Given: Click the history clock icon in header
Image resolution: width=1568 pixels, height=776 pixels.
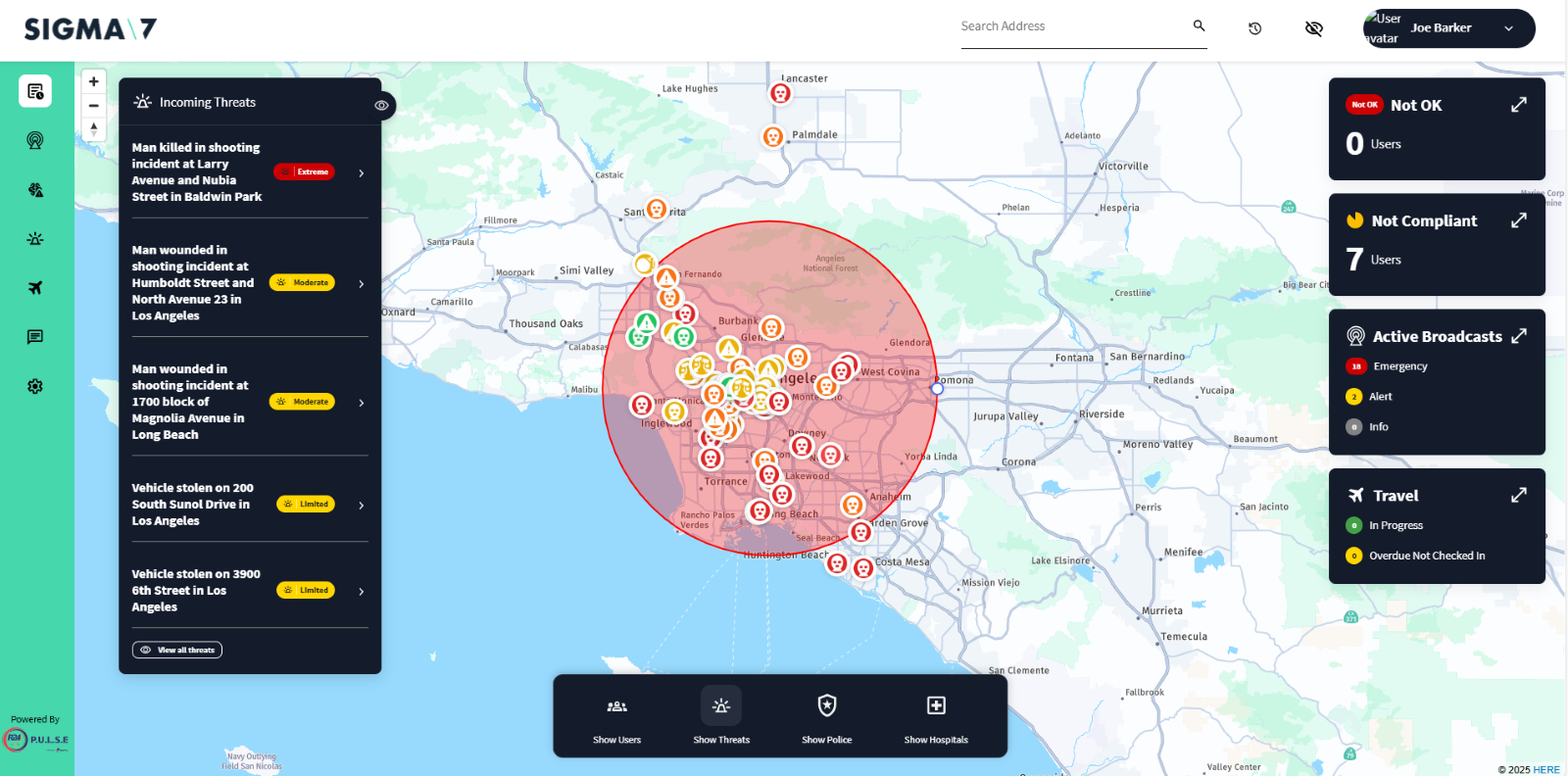Looking at the screenshot, I should tap(1254, 28).
